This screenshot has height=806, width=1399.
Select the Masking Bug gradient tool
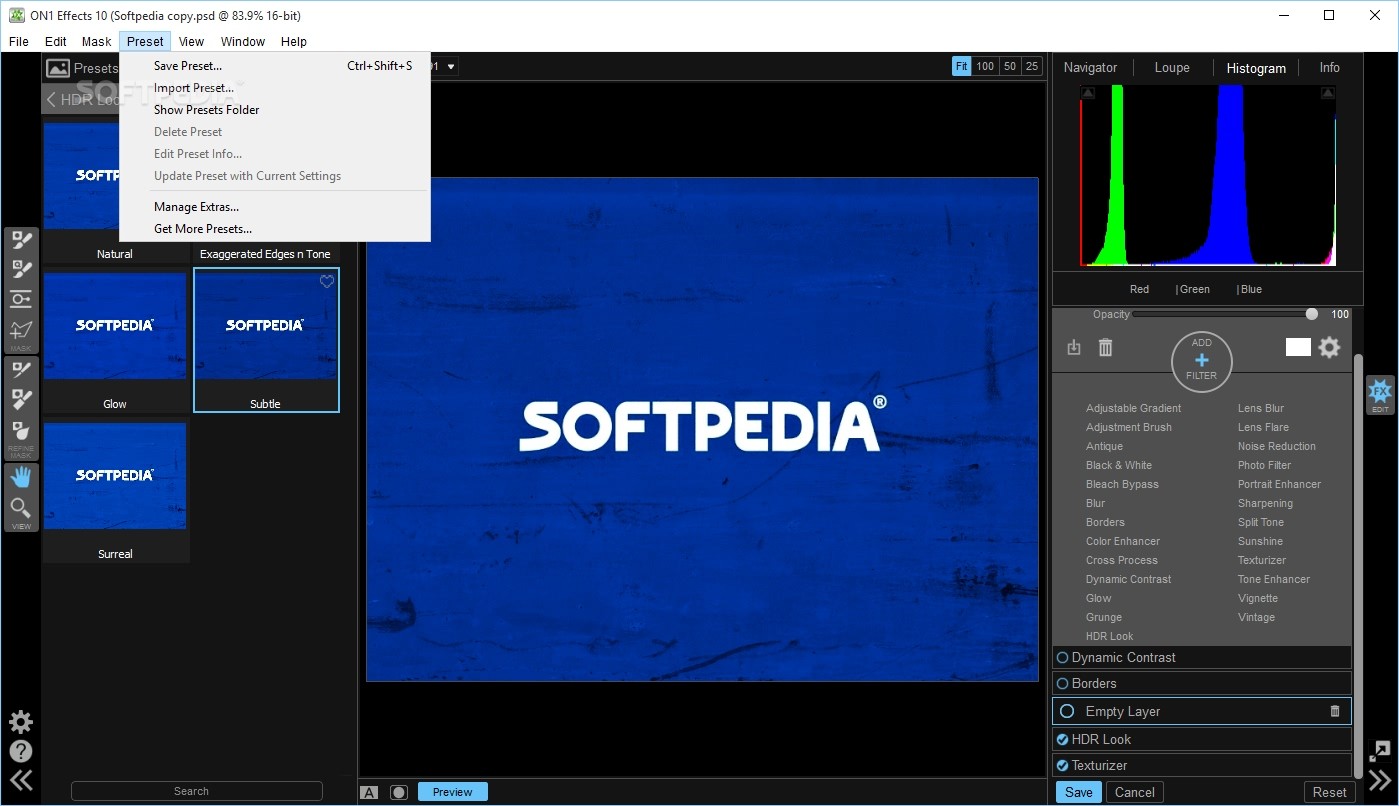tap(21, 299)
